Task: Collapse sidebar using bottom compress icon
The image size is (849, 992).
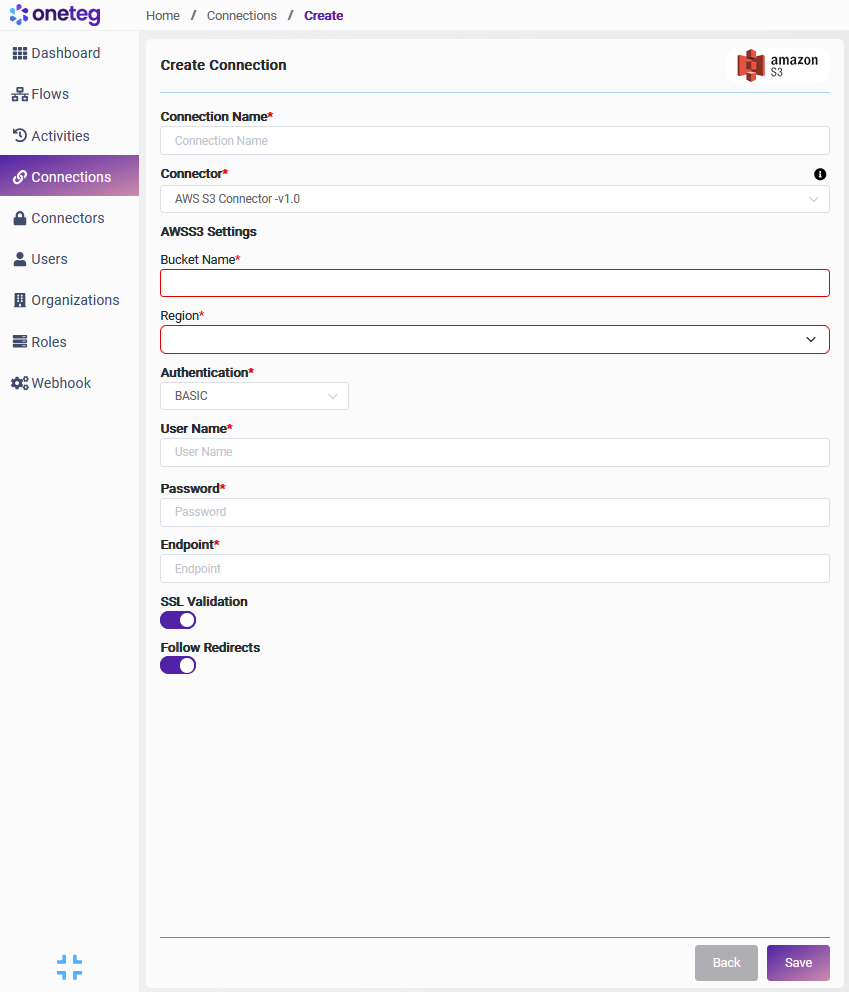Action: pyautogui.click(x=69, y=966)
